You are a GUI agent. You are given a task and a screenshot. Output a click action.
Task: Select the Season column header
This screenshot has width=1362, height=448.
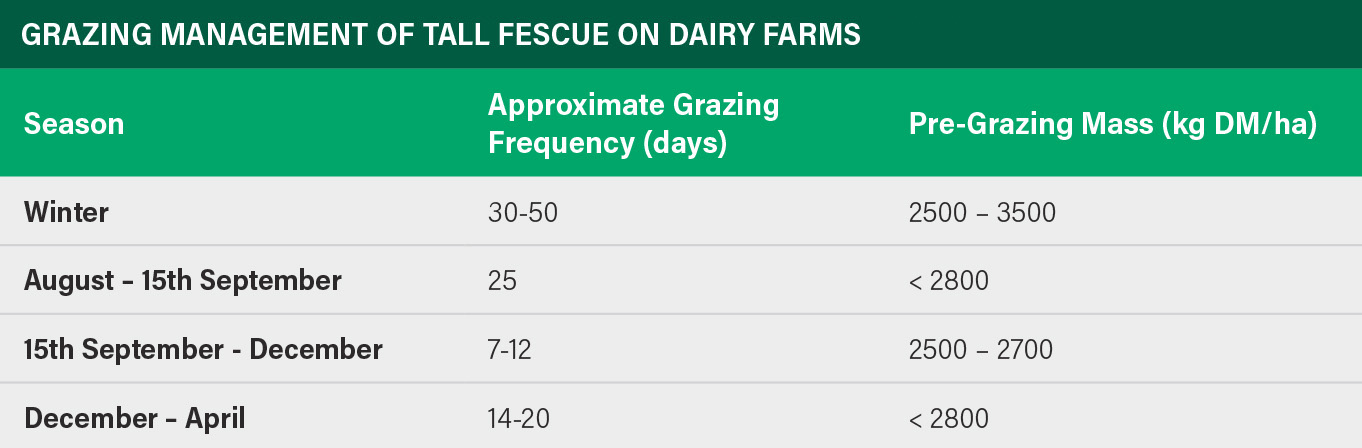[x=74, y=124]
